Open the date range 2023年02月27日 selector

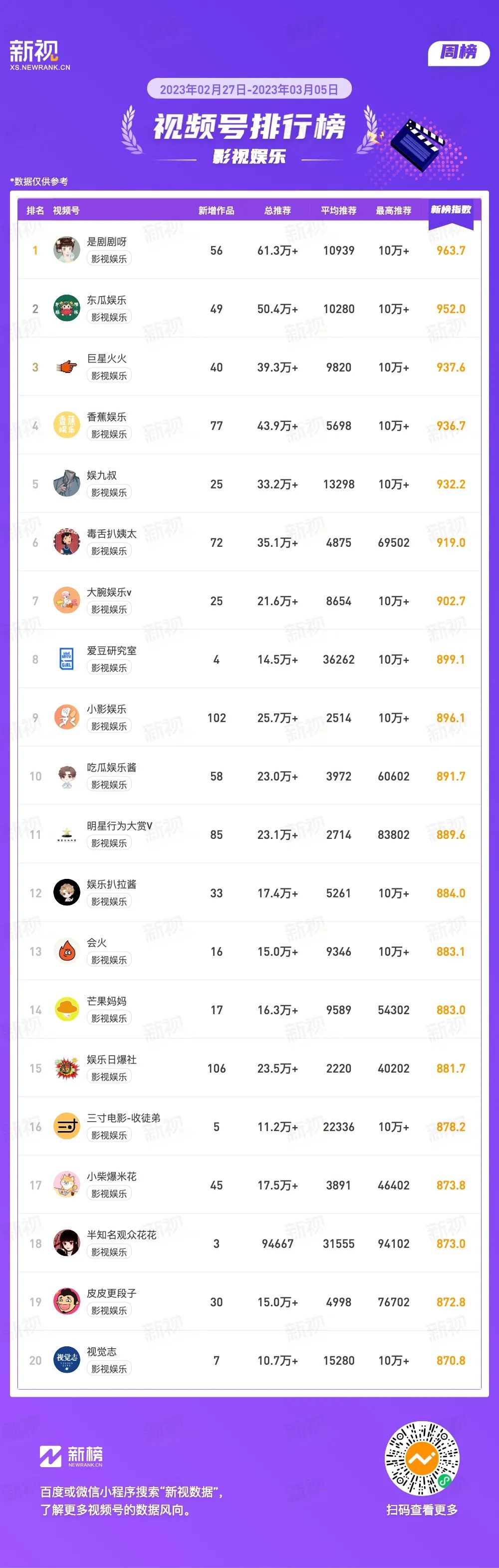[249, 89]
